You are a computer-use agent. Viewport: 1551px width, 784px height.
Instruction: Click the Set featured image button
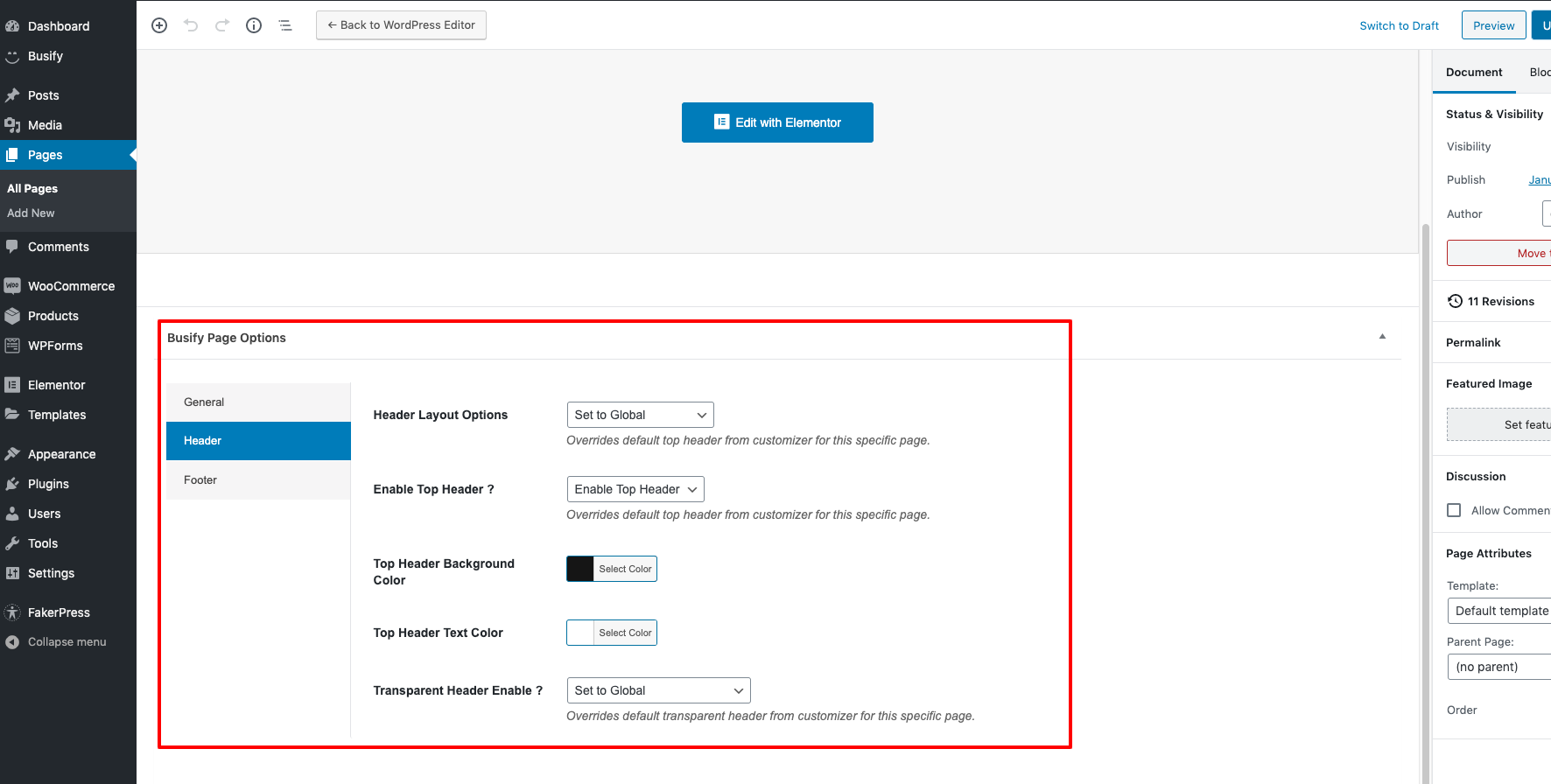pos(1498,424)
